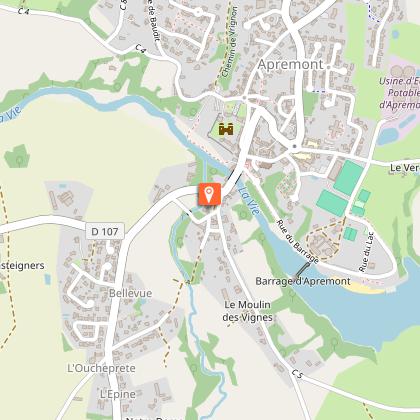Click the castle icon near Apremont
The image size is (420, 420).
[x=226, y=129]
